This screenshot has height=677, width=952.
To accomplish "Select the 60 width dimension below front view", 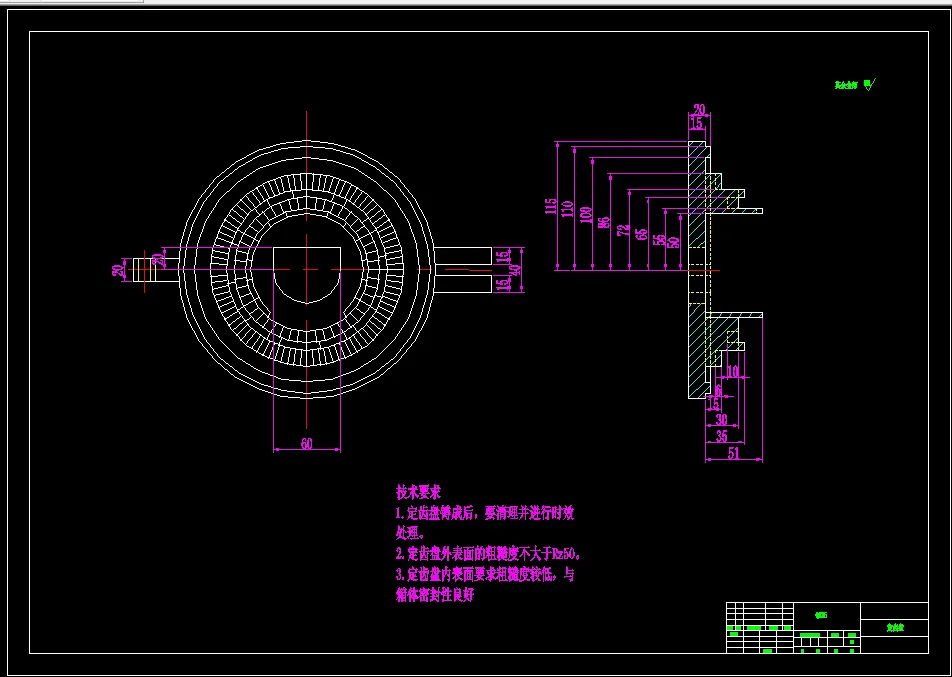I will [307, 444].
